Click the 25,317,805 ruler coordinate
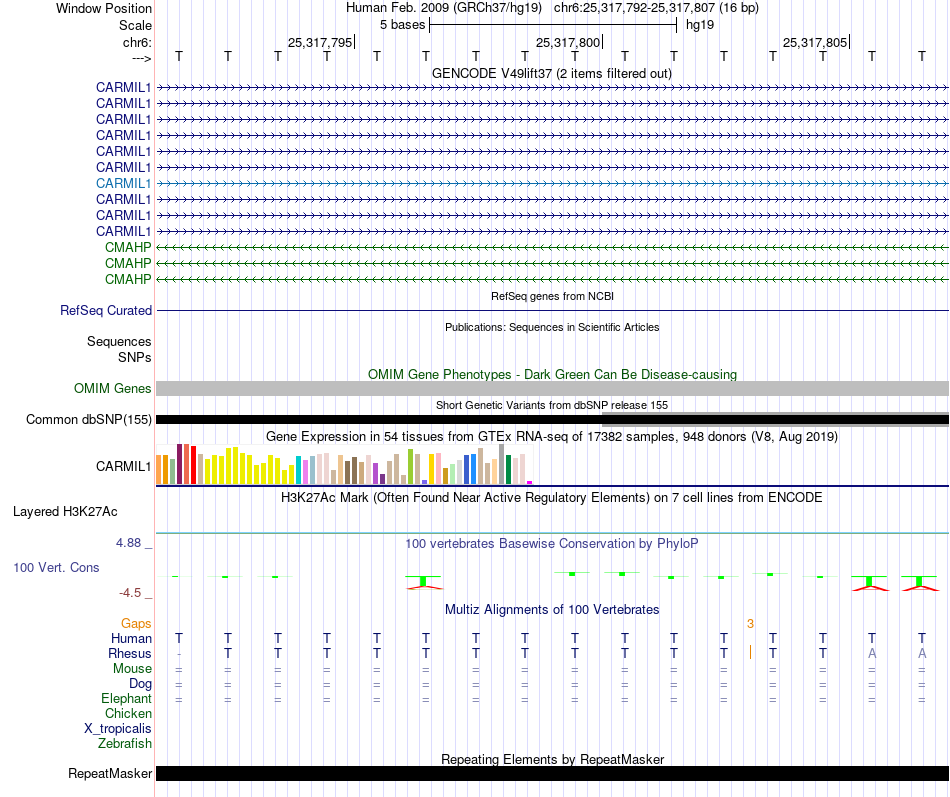 [x=815, y=42]
